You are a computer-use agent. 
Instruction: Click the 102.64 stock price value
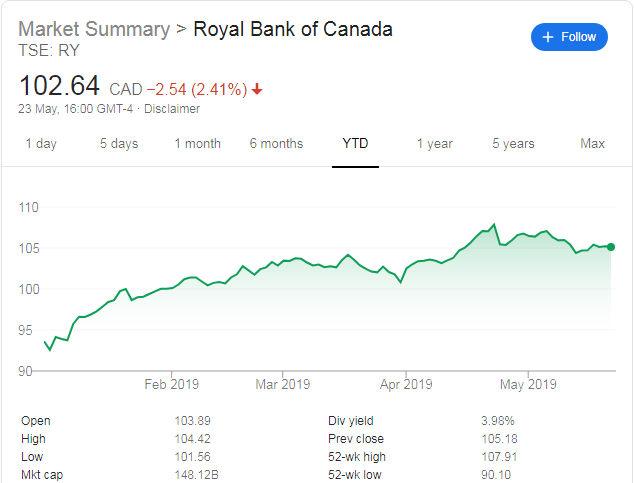click(x=59, y=87)
